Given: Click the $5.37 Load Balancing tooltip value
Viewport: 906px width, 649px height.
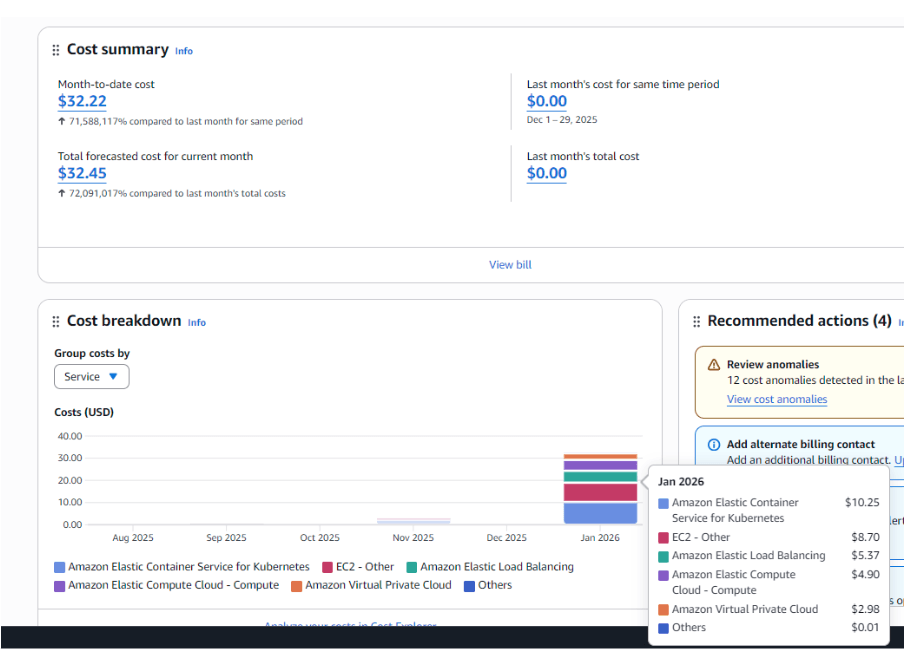Looking at the screenshot, I should 866,555.
